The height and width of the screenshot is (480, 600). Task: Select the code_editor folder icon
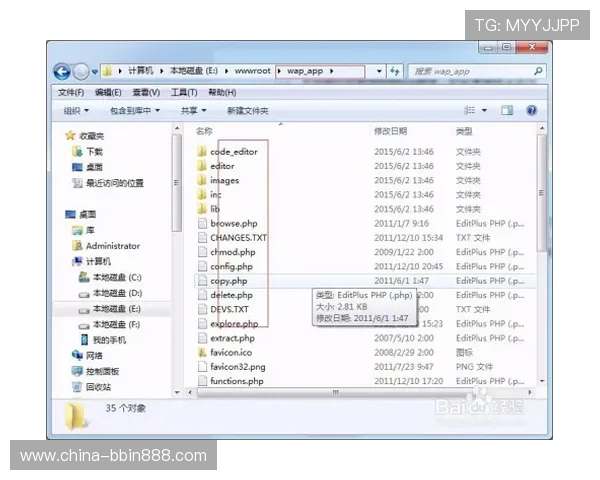point(201,152)
